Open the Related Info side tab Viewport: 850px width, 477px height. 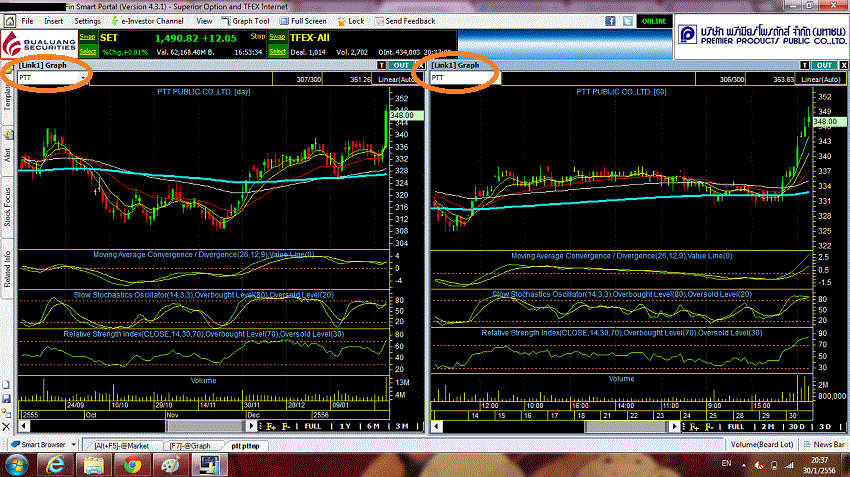(8, 269)
